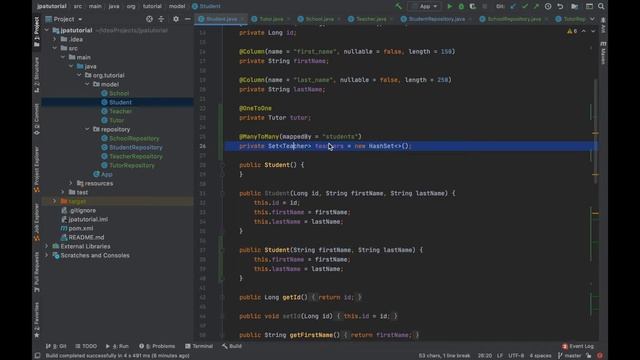Open the Git tool window at bottom
Screen dimensions: 640x360
pos(56,346)
